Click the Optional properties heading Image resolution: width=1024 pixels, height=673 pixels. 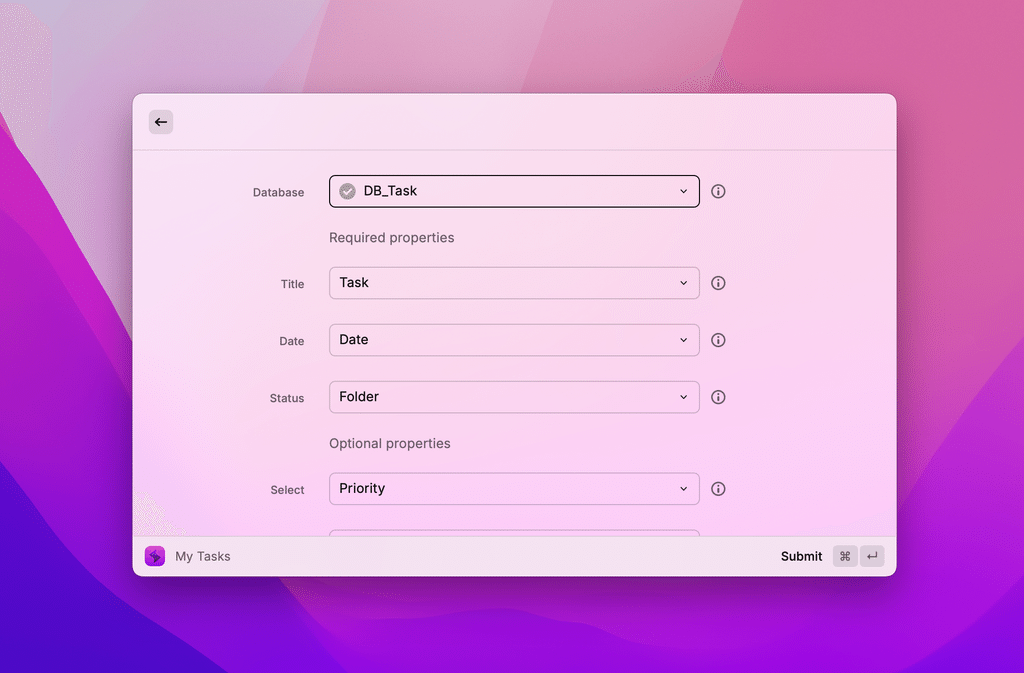[390, 443]
